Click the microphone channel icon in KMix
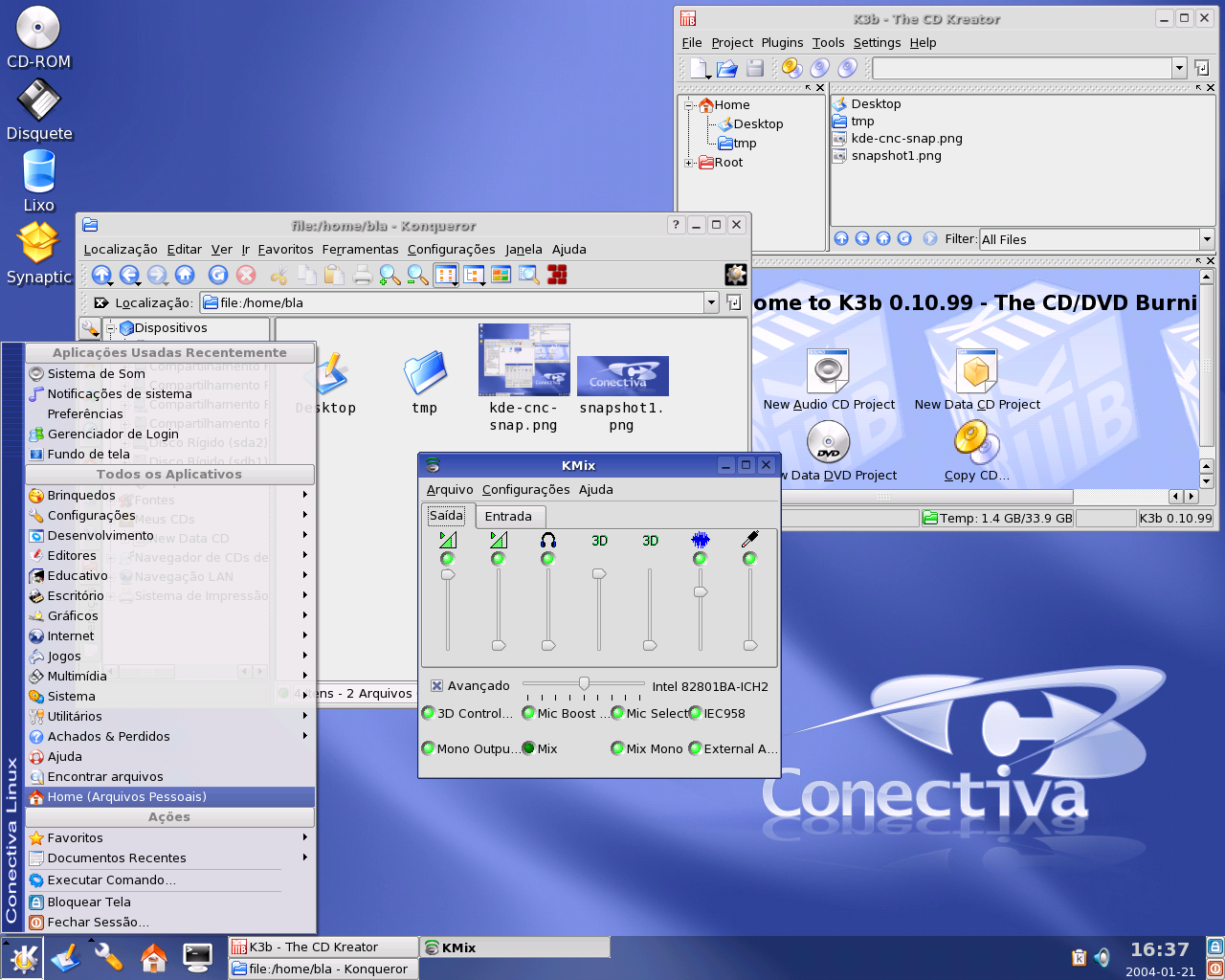This screenshot has height=980, width=1225. 750,541
